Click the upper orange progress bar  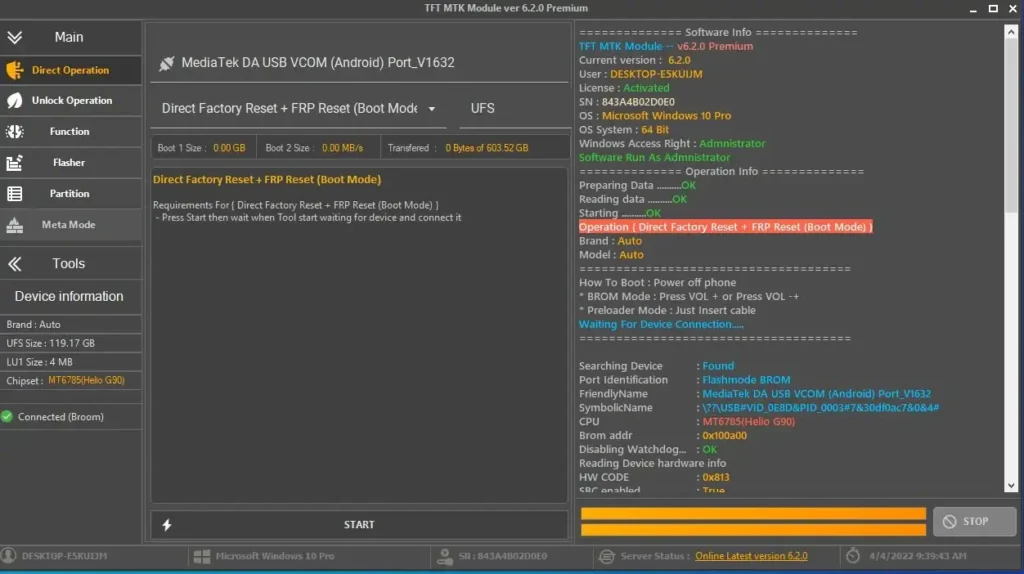[x=753, y=513]
